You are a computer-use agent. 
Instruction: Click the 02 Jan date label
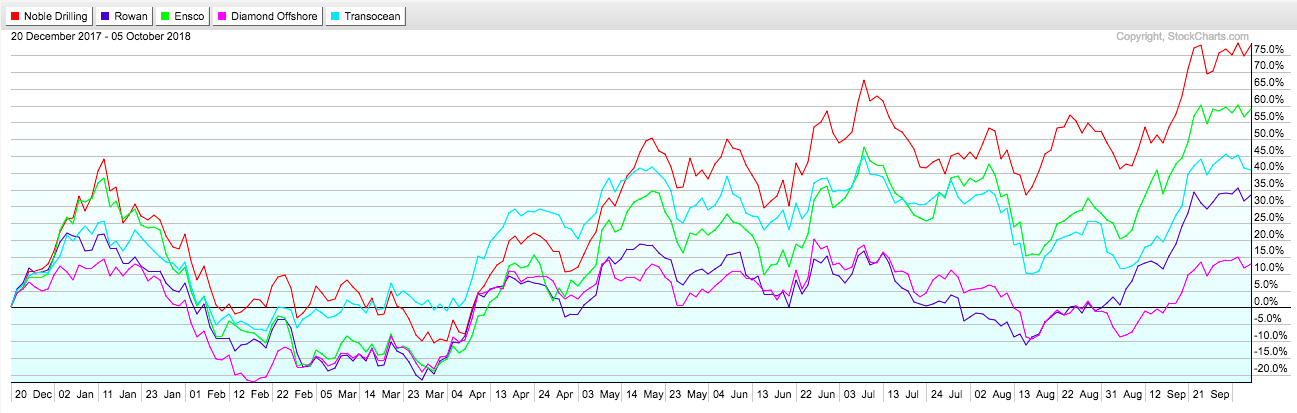78,395
